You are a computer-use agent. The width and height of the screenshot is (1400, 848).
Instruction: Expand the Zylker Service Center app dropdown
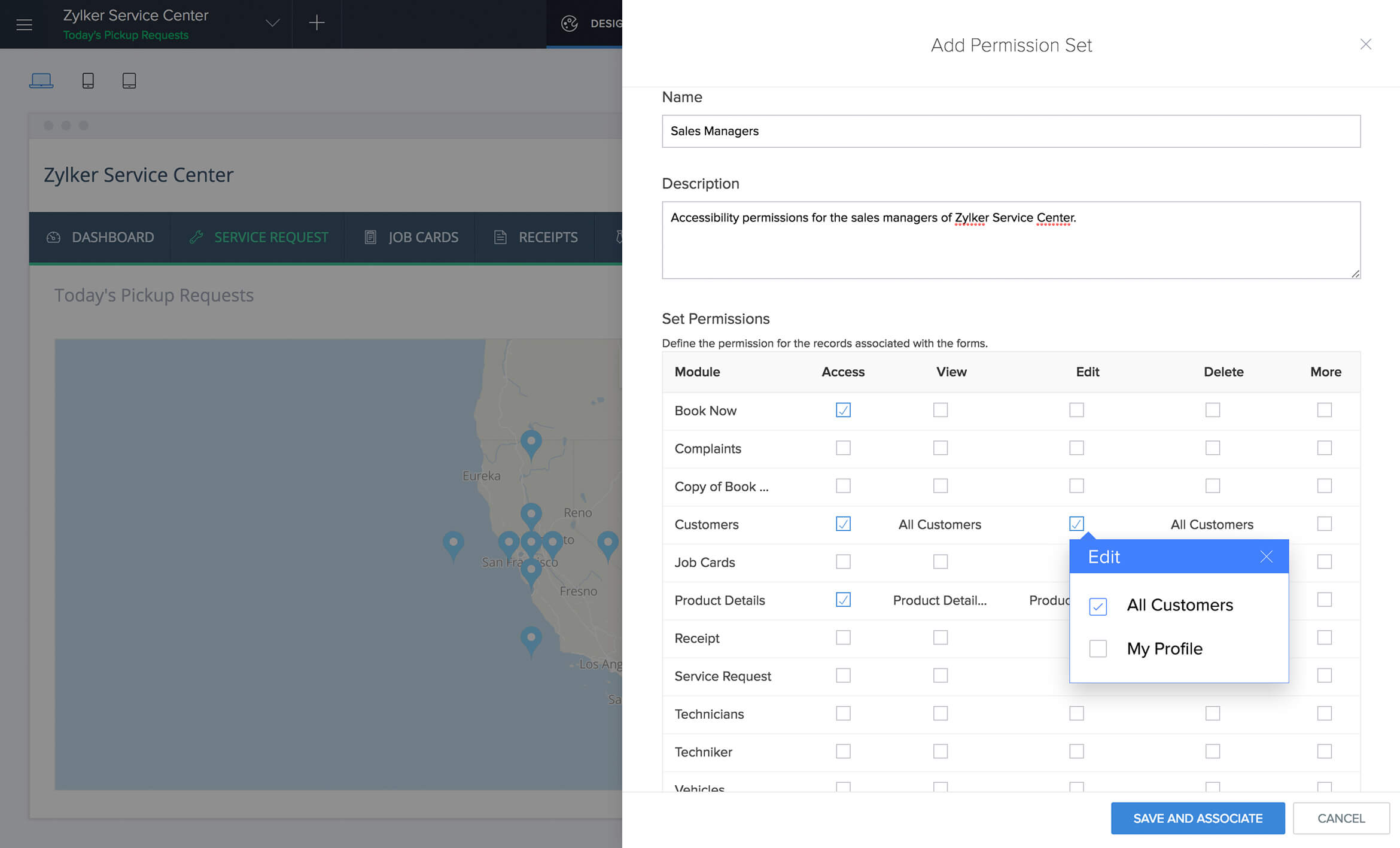click(272, 23)
